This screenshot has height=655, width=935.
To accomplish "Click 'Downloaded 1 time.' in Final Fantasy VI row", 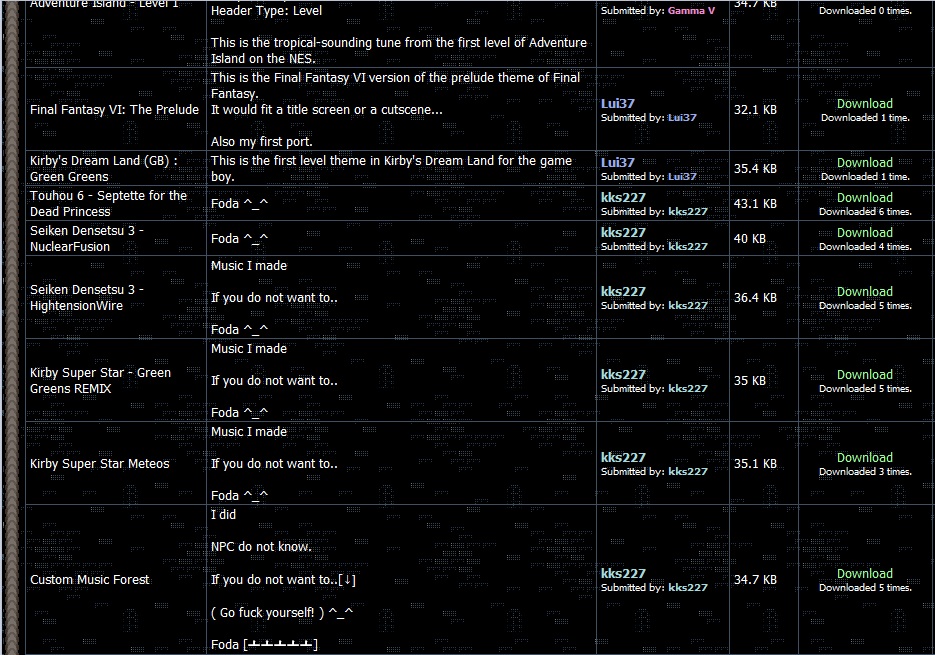I will pos(865,118).
